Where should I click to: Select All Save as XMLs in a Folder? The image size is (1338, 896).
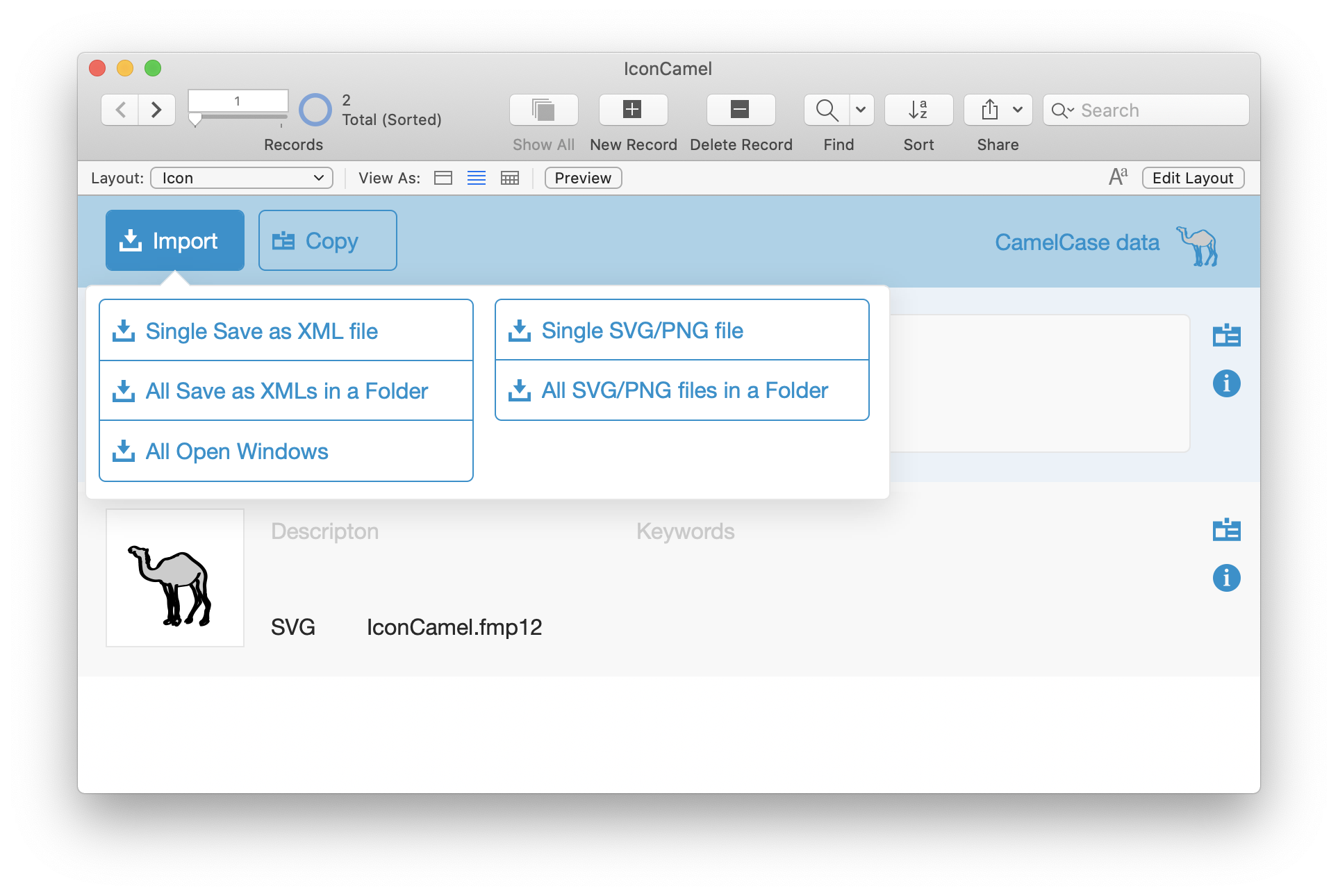285,390
